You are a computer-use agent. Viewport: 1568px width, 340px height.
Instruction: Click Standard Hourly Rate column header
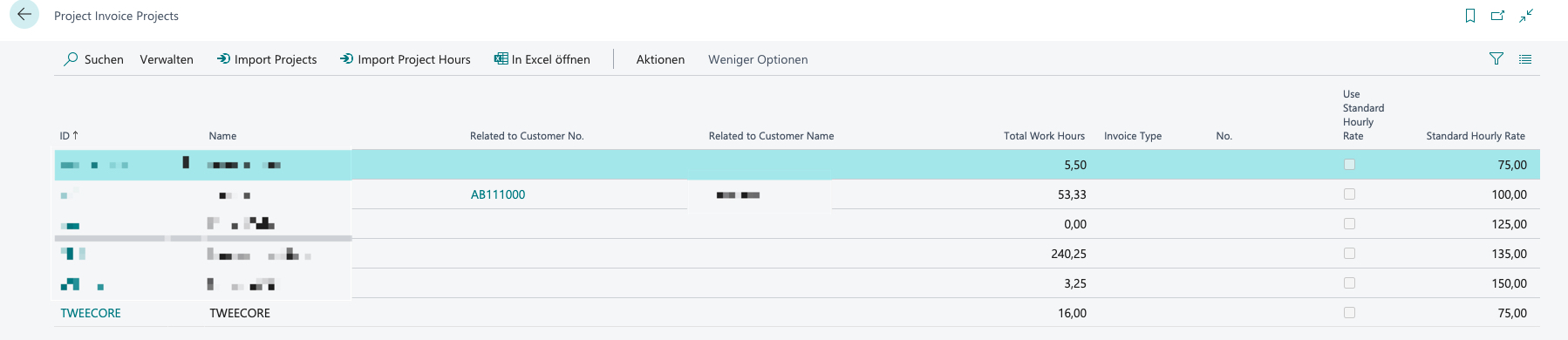[1476, 136]
